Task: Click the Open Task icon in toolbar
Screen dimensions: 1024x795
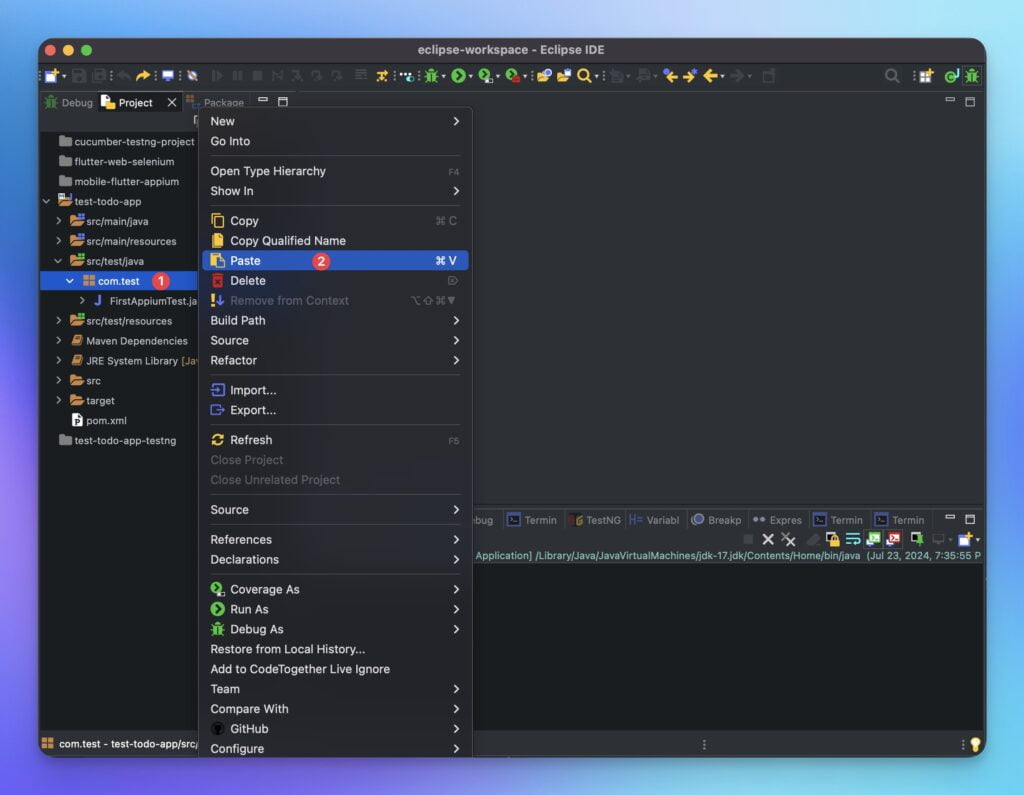Action: (x=564, y=76)
